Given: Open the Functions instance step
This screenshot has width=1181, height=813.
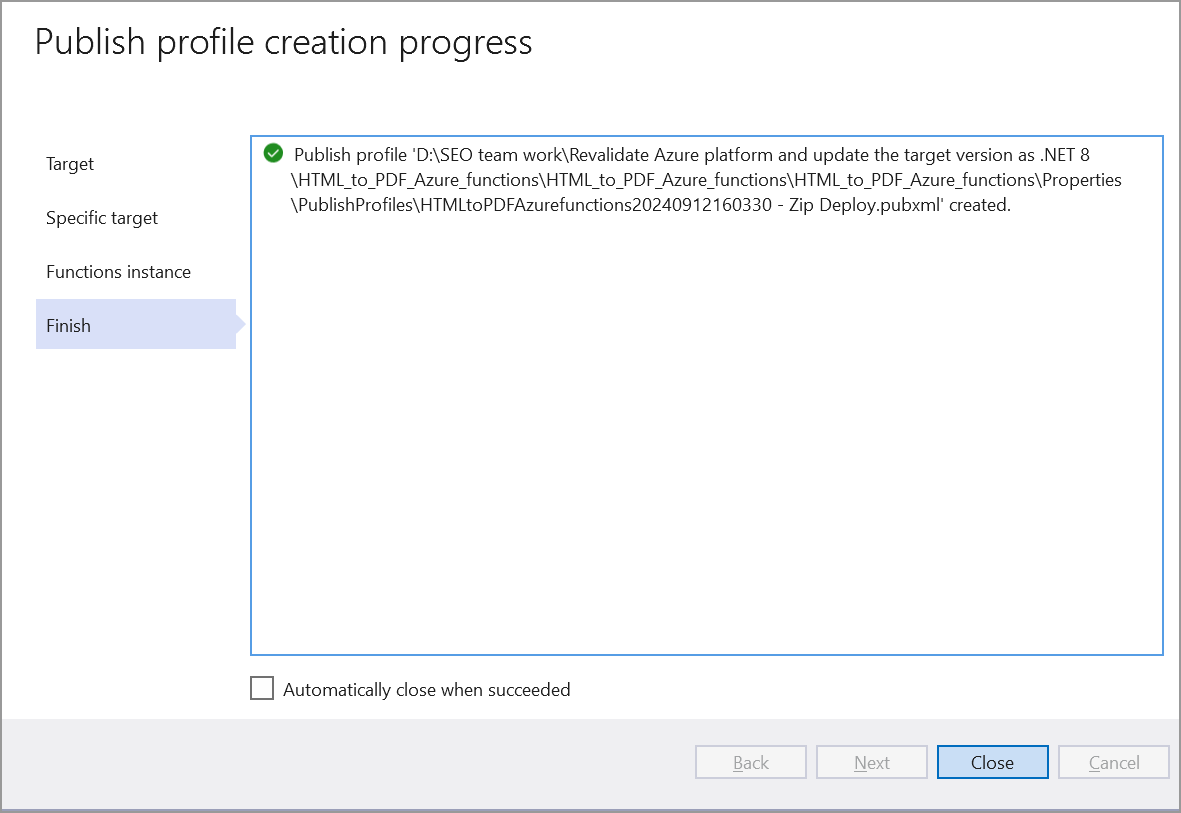Looking at the screenshot, I should [x=118, y=272].
